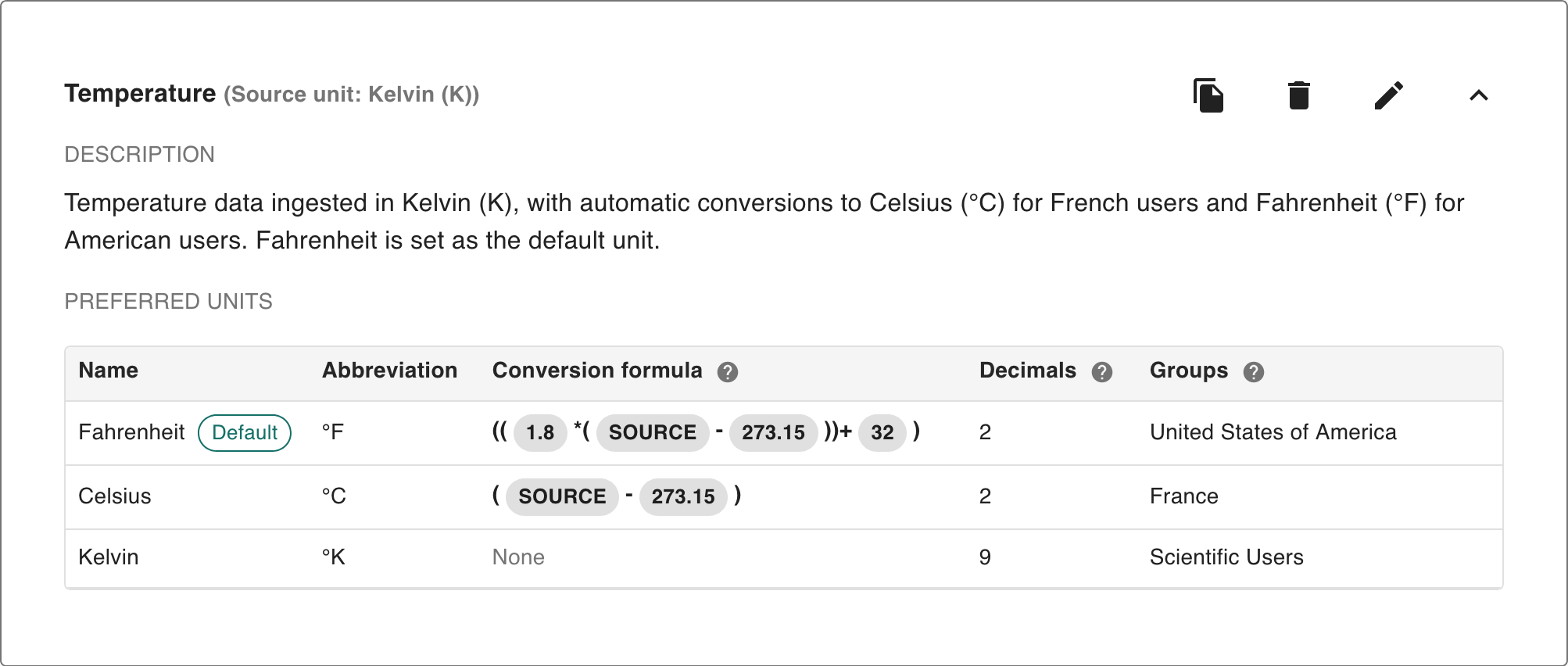Click the duplicate Temperature unit icon
Screen dimensions: 1568x666
1208,95
